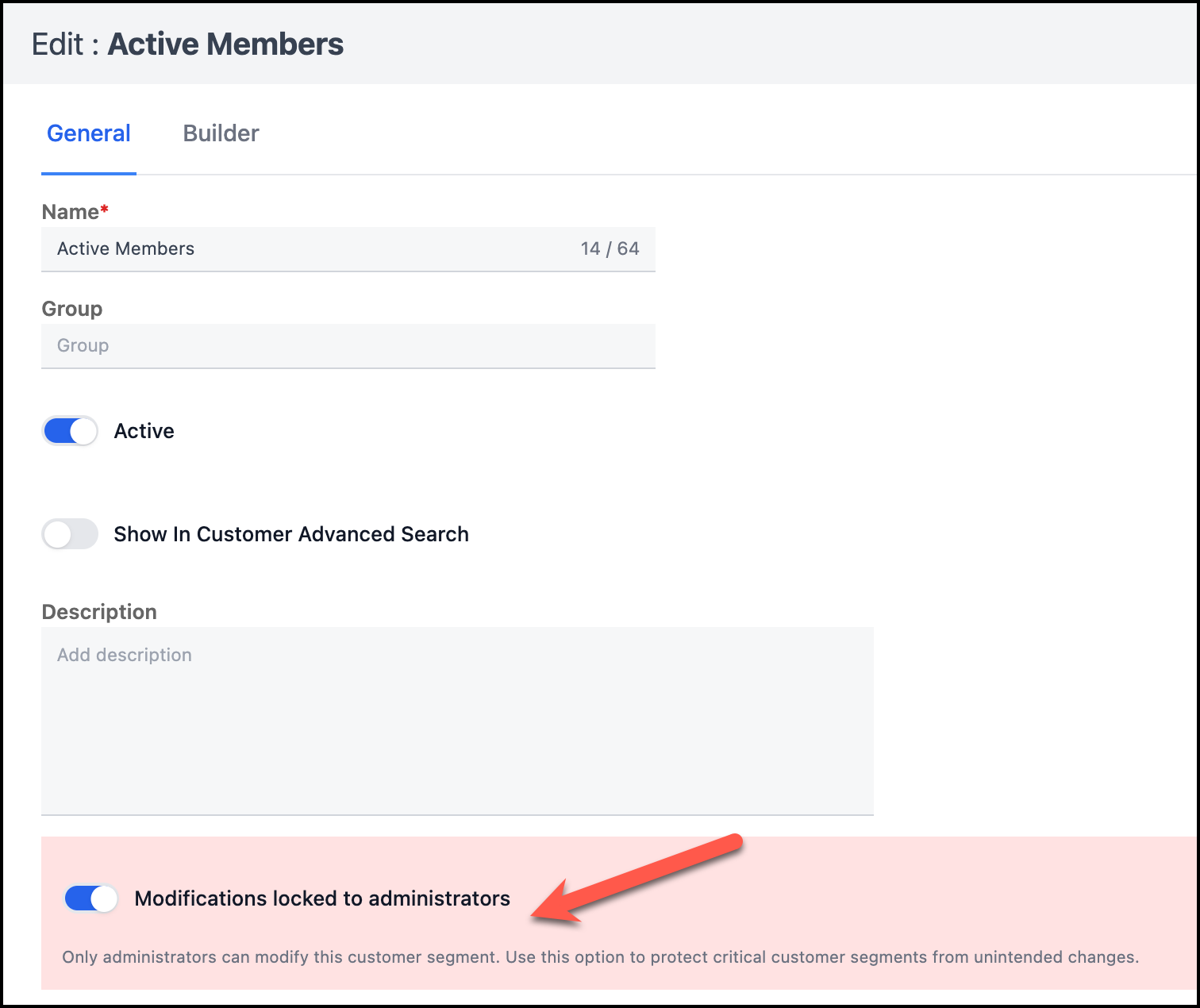Click the red required asterisk beside Name
This screenshot has width=1200, height=1008.
[104, 210]
